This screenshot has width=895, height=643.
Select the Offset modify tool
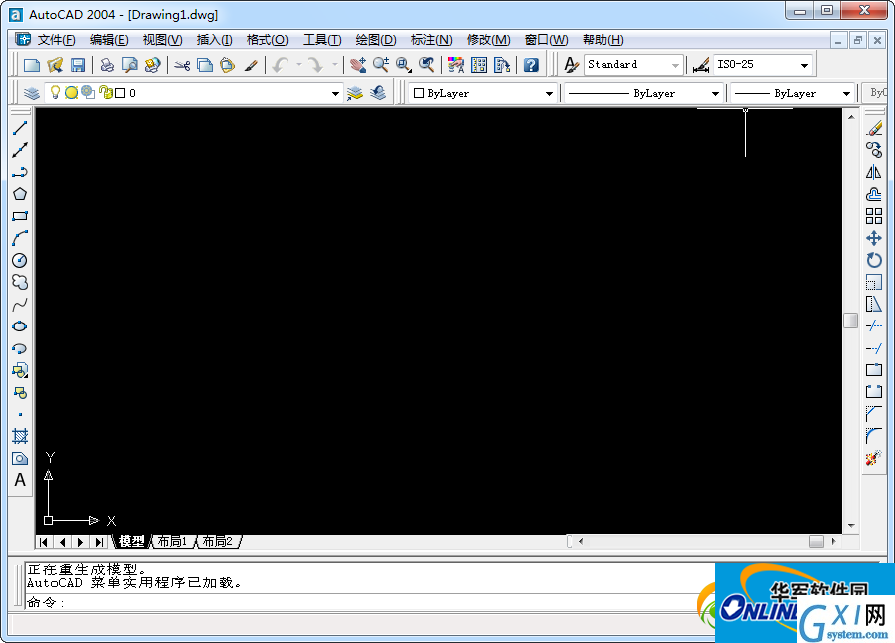point(874,194)
